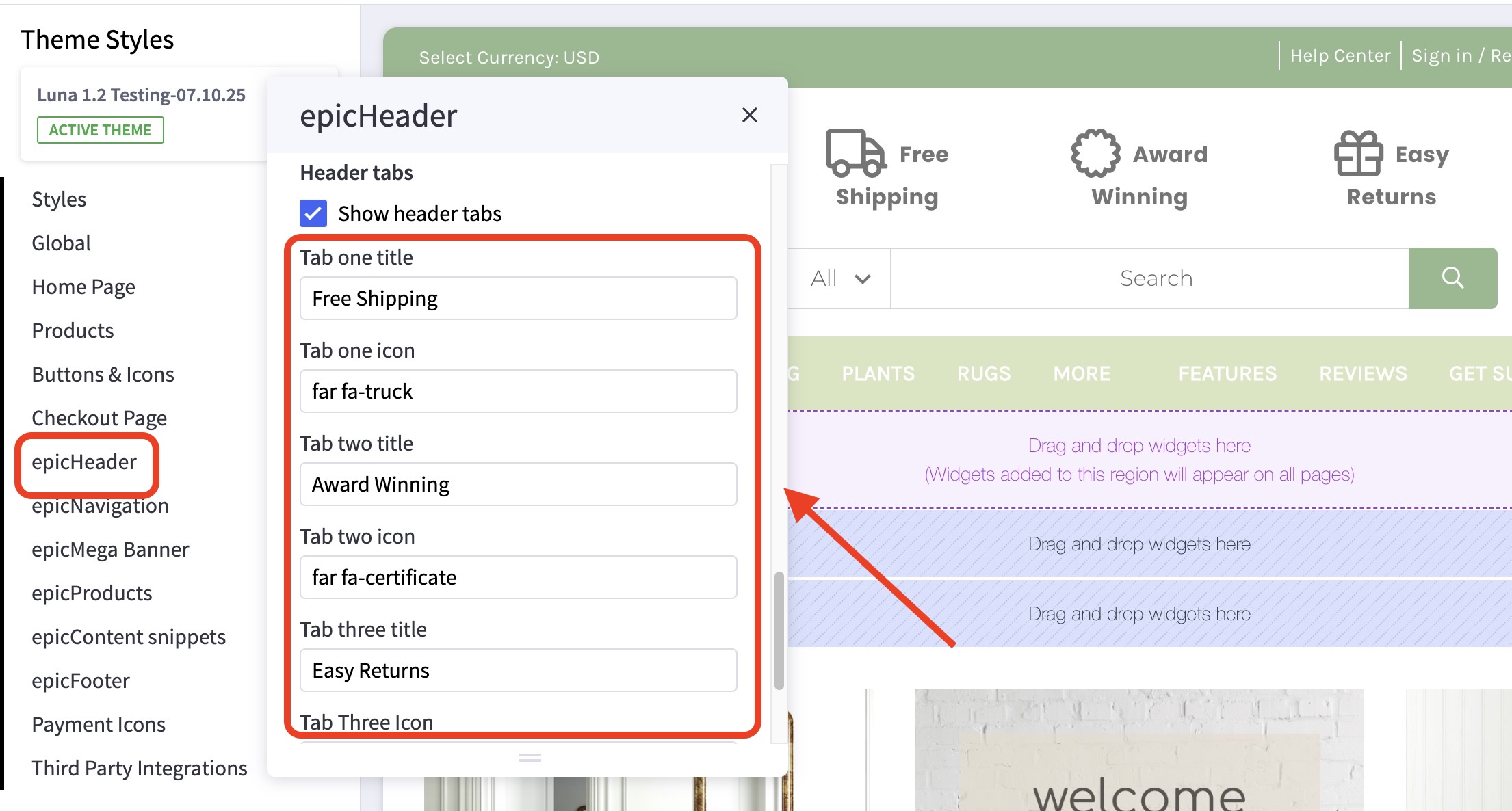Select epicFooter in the sidebar
Viewport: 1512px width, 811px height.
tap(80, 680)
